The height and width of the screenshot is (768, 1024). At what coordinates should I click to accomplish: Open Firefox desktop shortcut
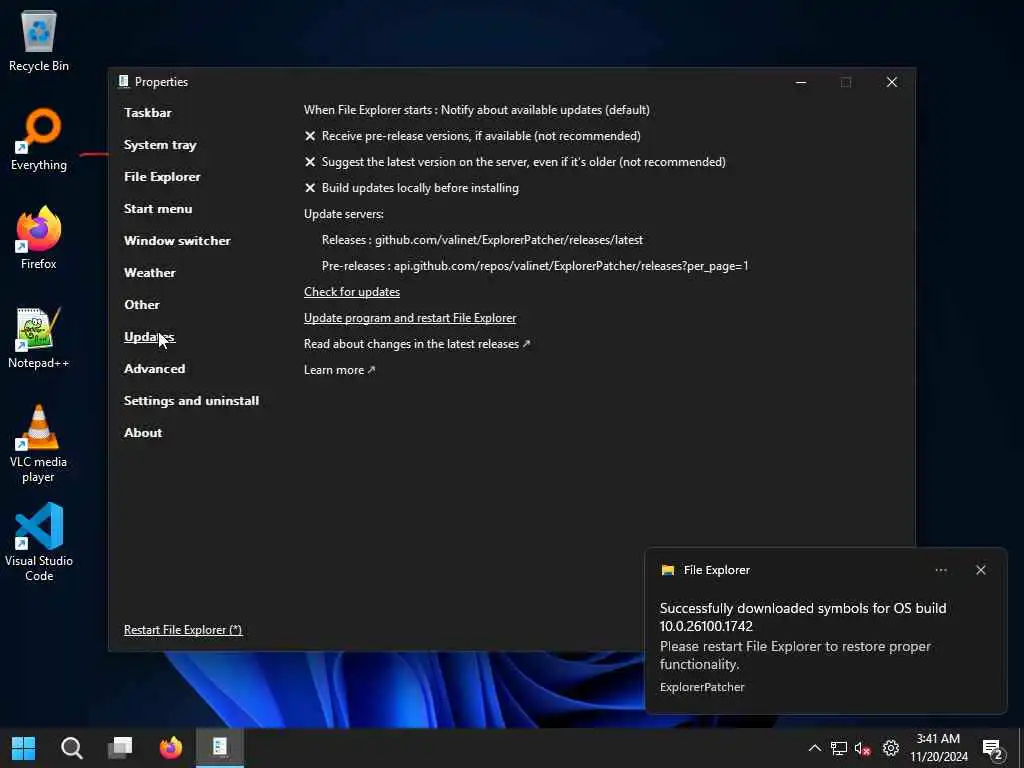click(x=39, y=238)
